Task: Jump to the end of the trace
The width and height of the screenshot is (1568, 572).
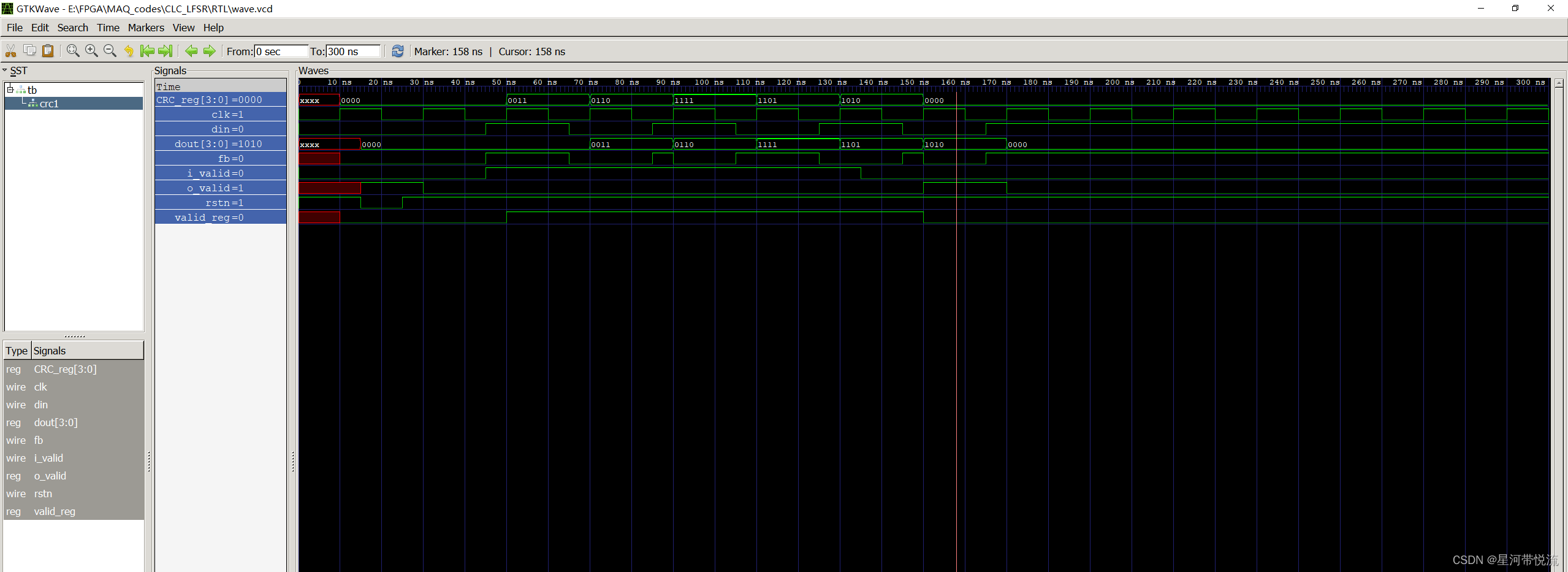Action: point(166,51)
